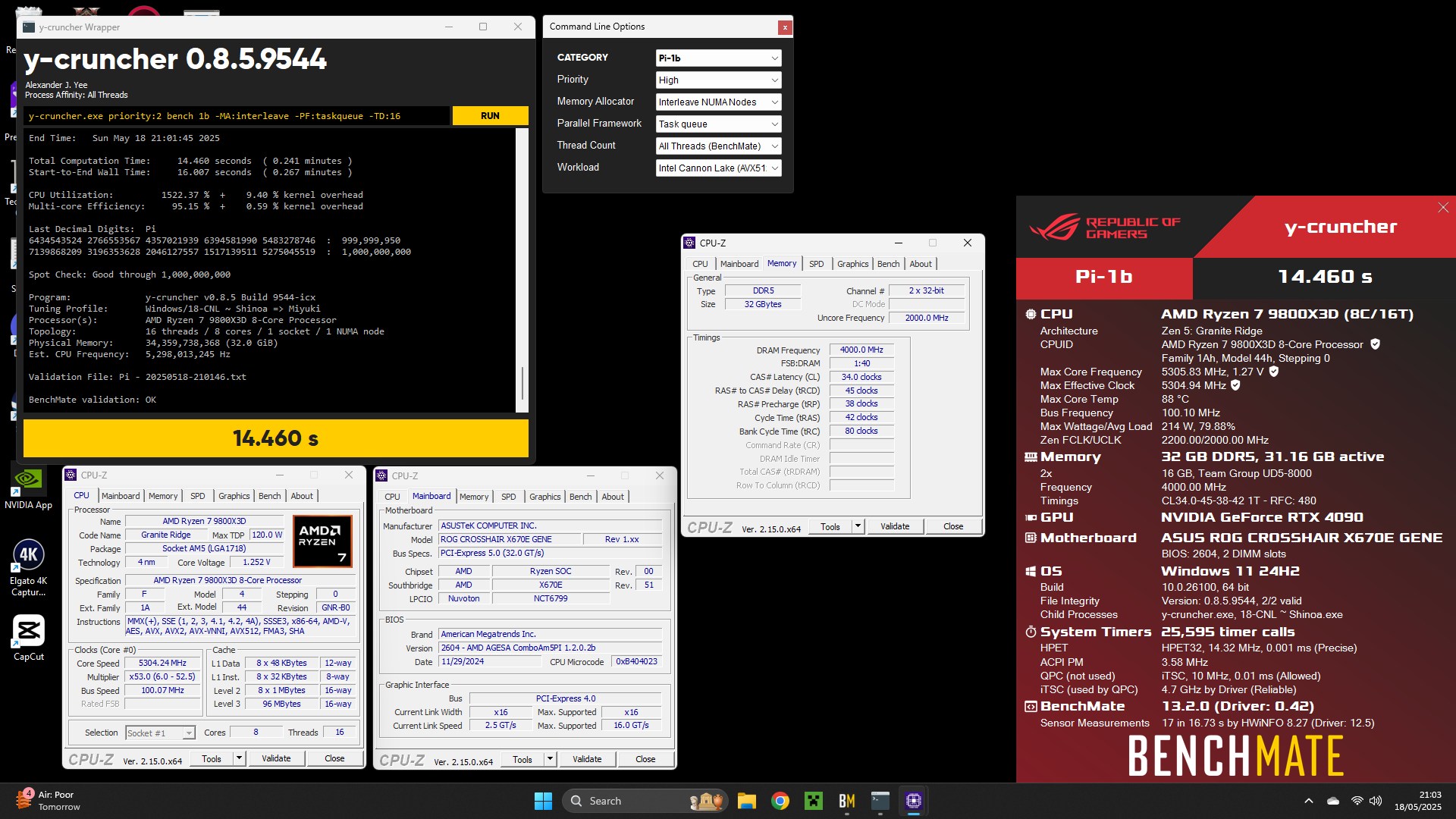Image resolution: width=1456 pixels, height=819 pixels.
Task: Open terminal window icon on taskbar
Action: point(880,801)
